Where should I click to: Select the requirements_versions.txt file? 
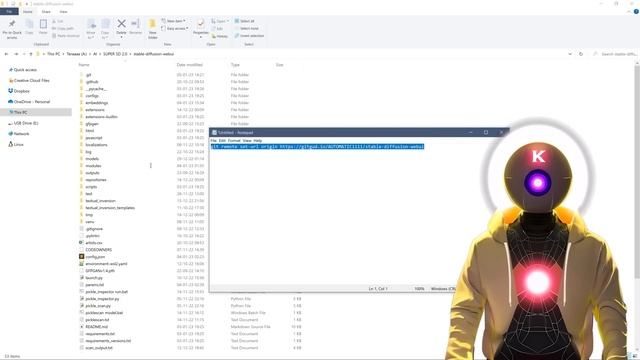click(x=108, y=340)
